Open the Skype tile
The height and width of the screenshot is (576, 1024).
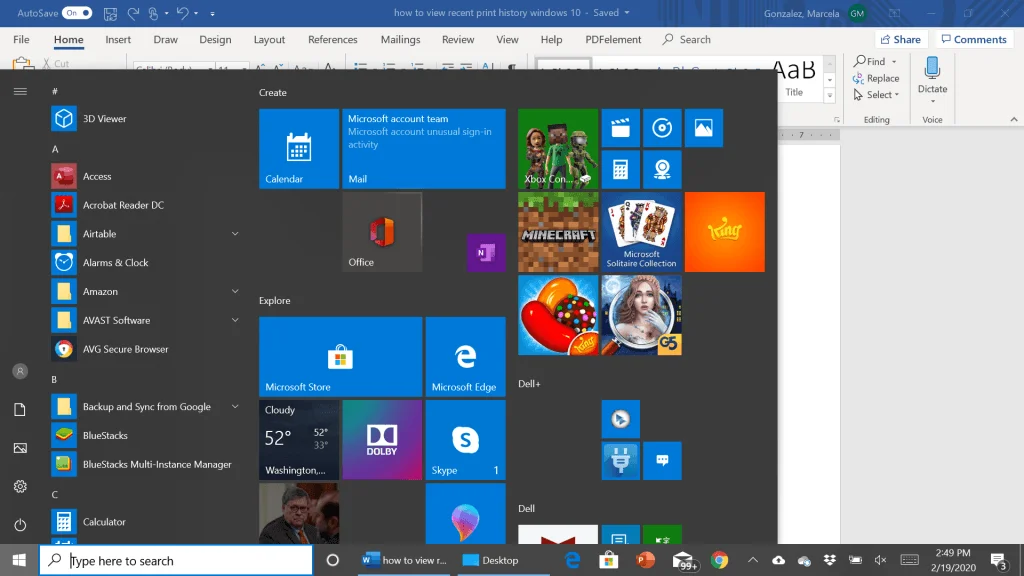tap(466, 440)
